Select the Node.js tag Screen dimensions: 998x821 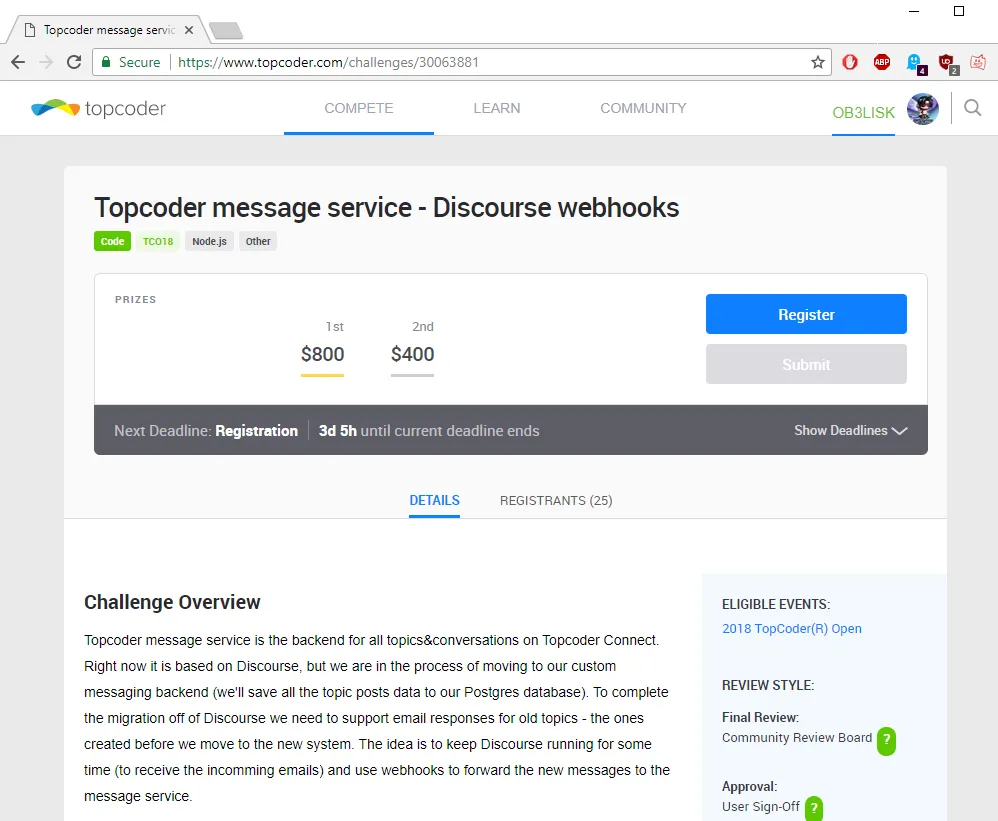pos(209,241)
